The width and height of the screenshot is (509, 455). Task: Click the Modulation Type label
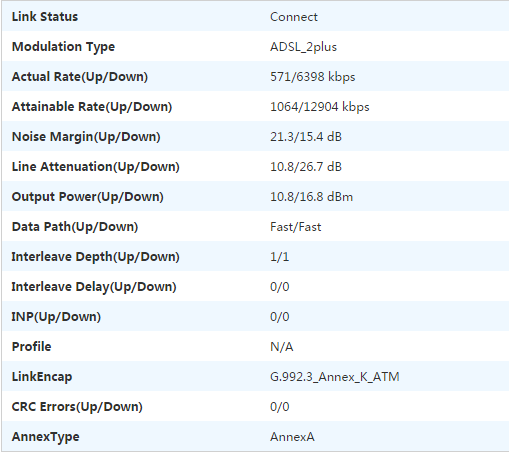point(63,47)
